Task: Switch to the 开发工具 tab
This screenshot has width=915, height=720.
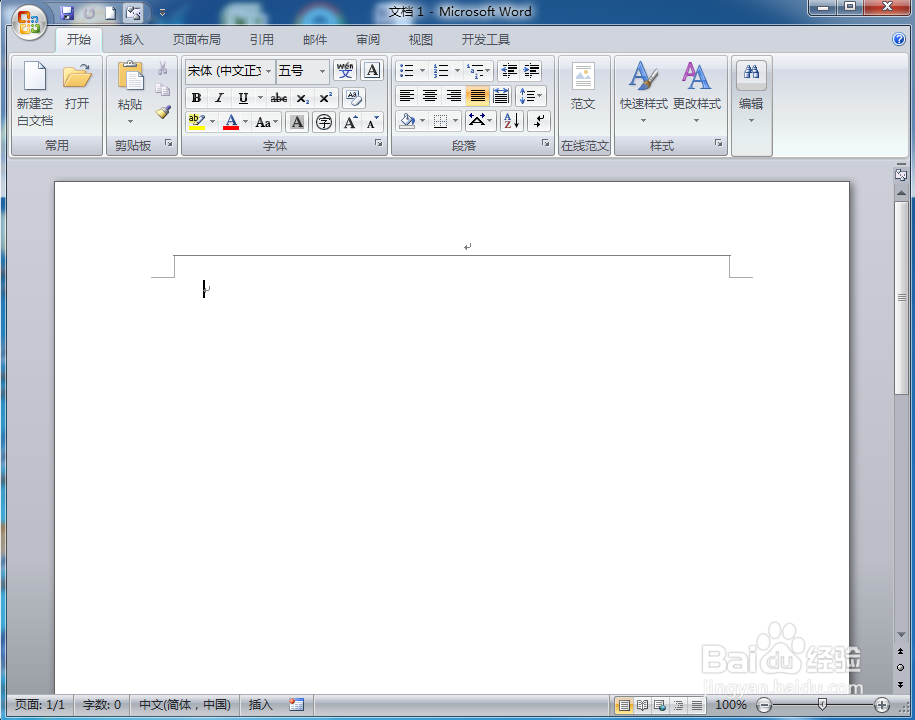Action: 486,39
